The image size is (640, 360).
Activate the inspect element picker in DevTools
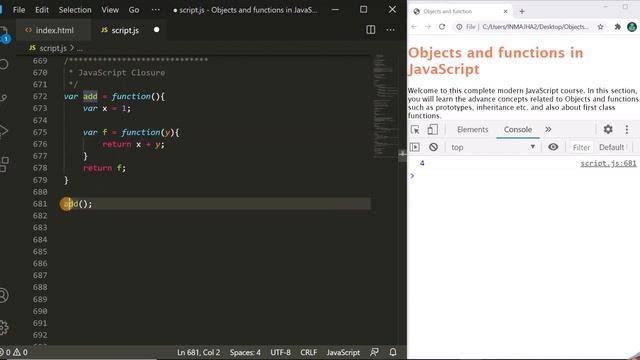coord(415,129)
